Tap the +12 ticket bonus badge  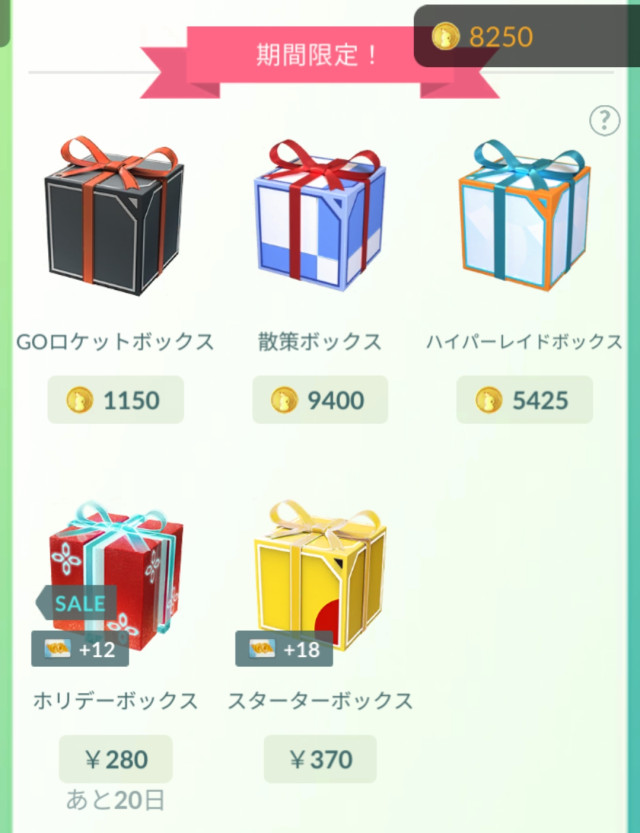(x=80, y=649)
